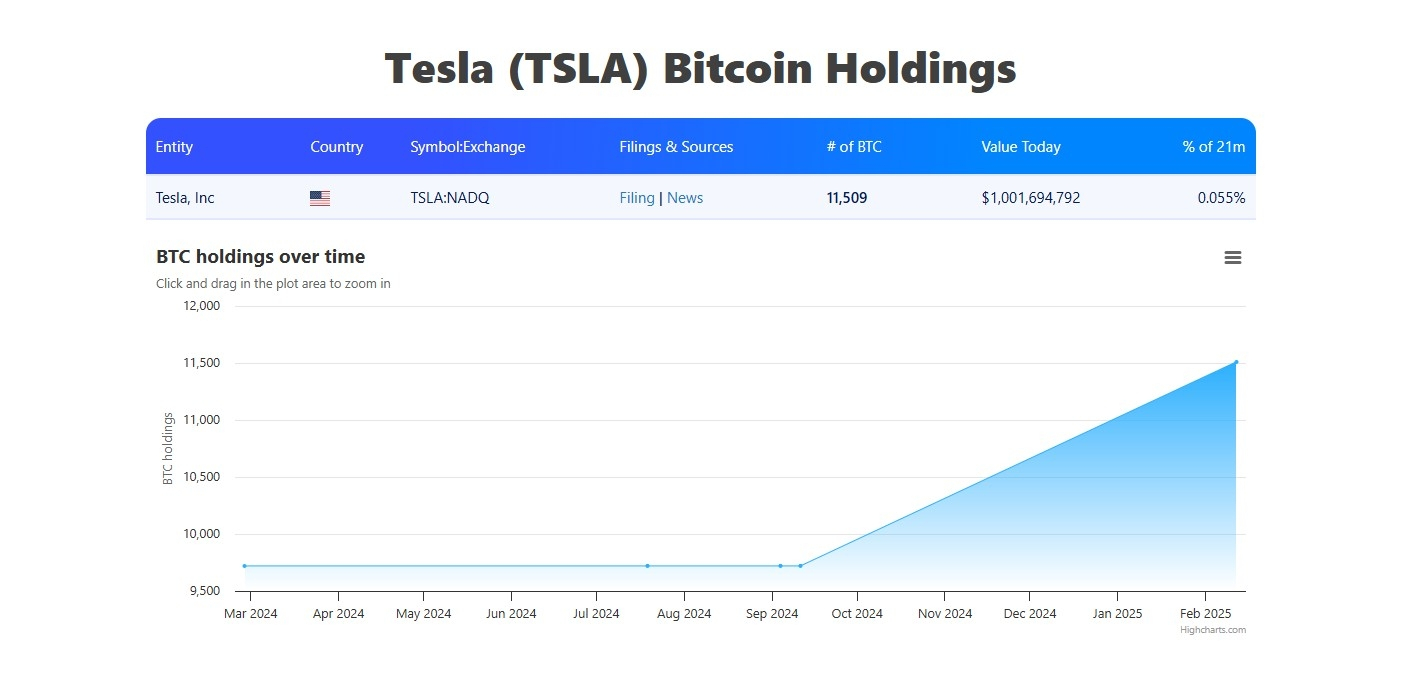Open the Tesla News link

685,198
